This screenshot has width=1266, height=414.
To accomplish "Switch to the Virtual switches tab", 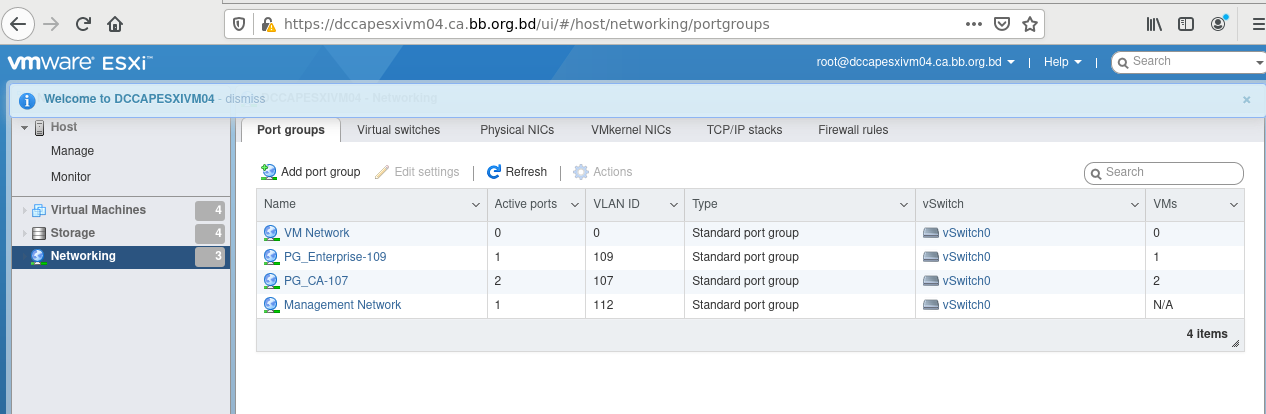I will (x=398, y=130).
